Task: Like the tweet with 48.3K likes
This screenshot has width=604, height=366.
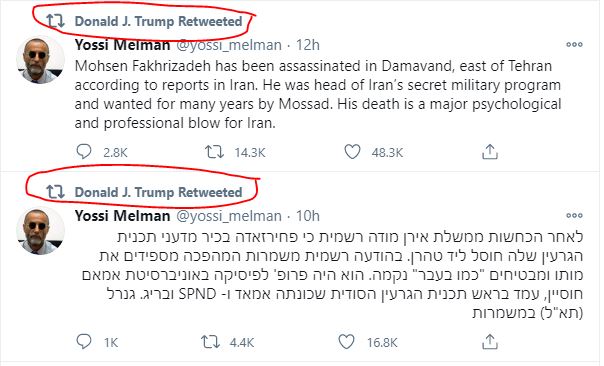Action: pyautogui.click(x=352, y=152)
